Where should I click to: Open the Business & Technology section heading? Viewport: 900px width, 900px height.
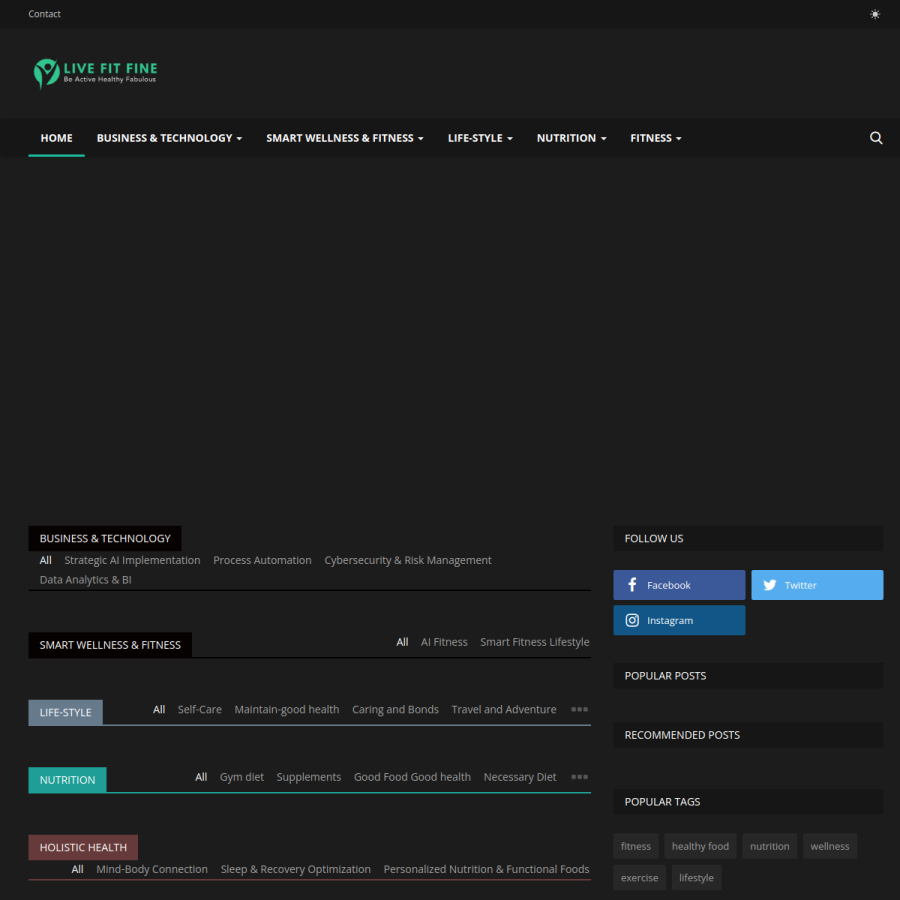[x=105, y=538]
